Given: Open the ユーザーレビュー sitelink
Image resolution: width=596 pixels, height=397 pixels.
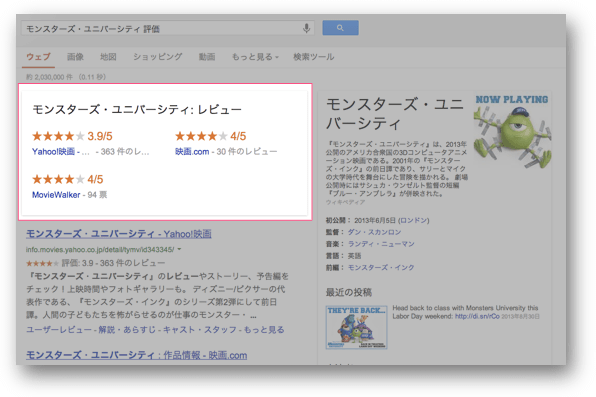Looking at the screenshot, I should (x=59, y=330).
